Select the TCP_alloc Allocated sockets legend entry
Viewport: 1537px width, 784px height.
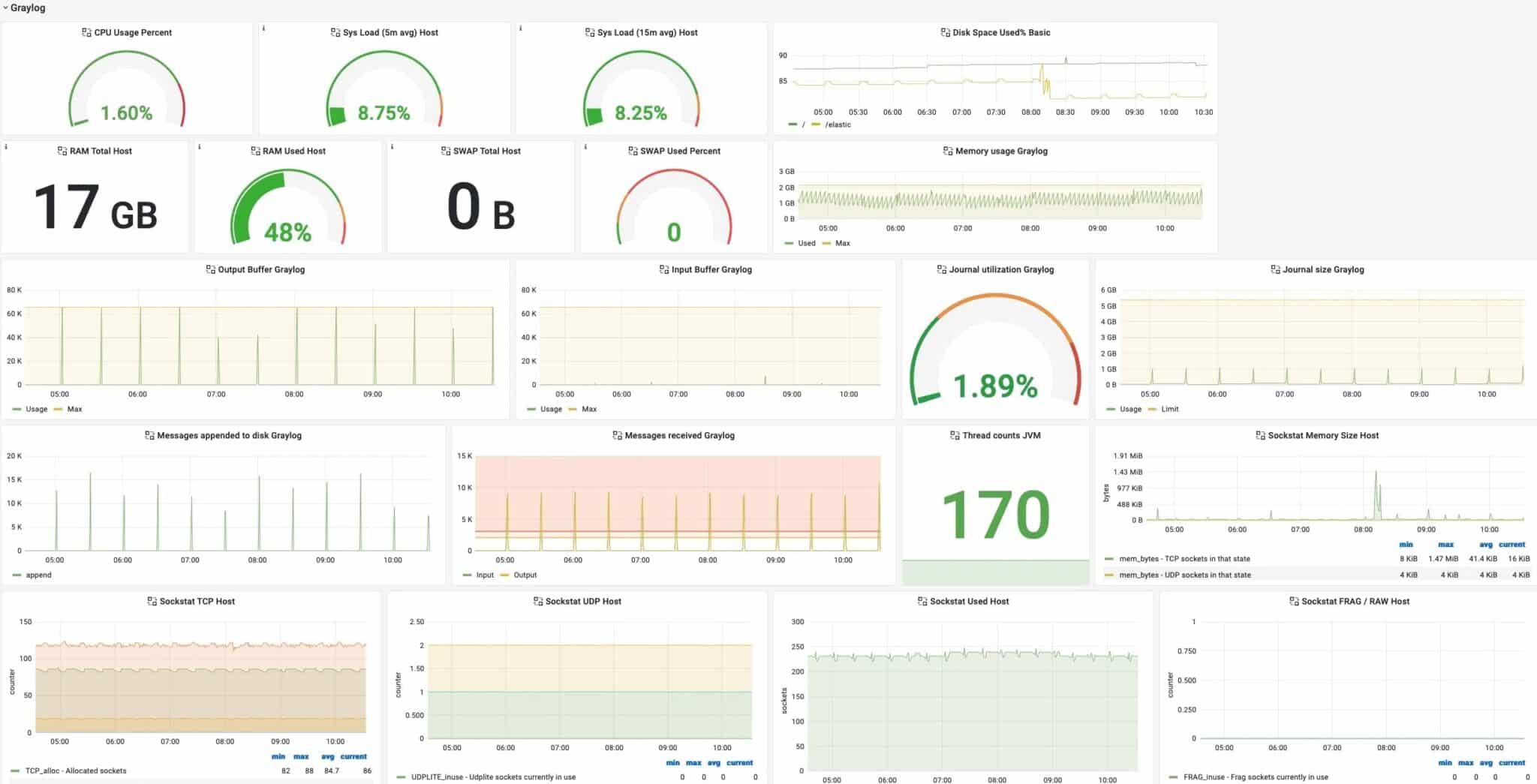point(75,770)
